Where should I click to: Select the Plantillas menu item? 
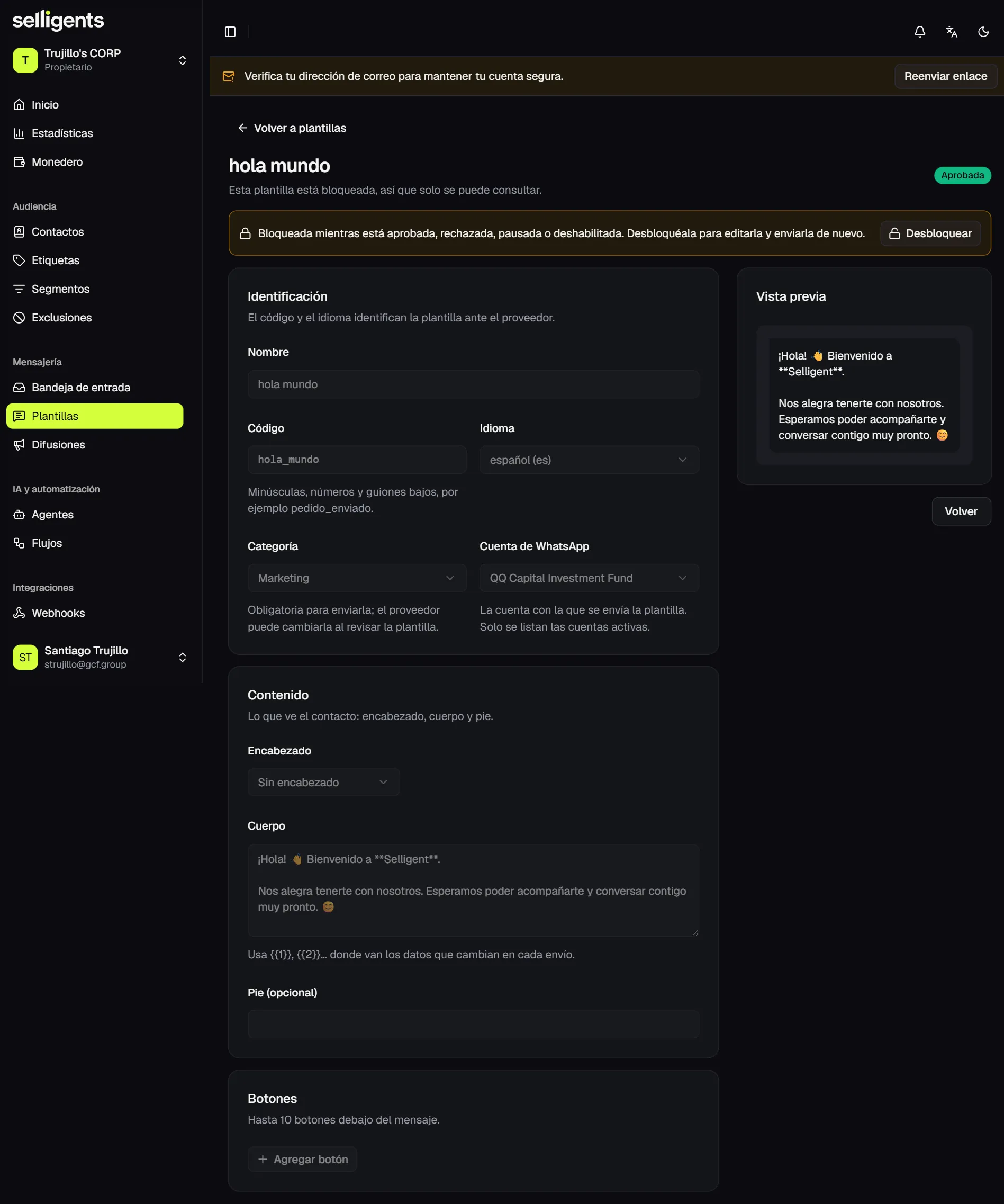[x=95, y=416]
